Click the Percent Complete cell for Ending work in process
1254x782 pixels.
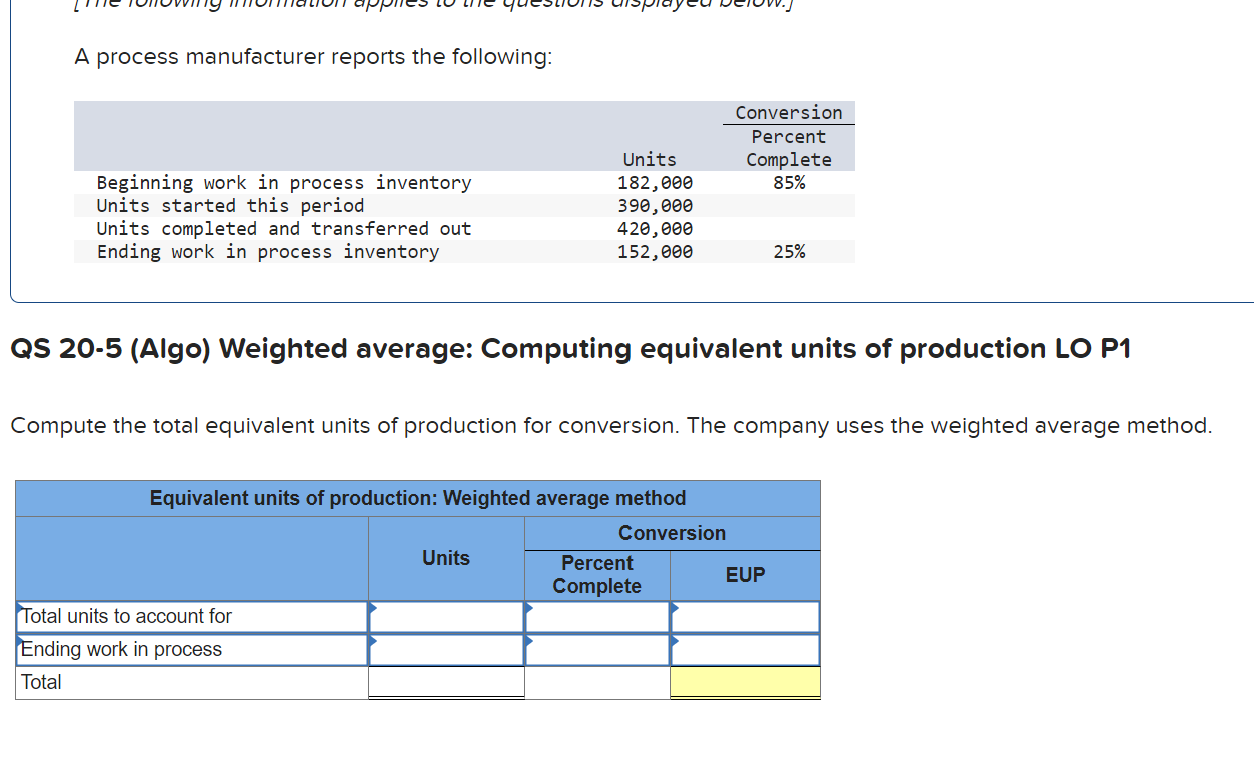[x=597, y=650]
